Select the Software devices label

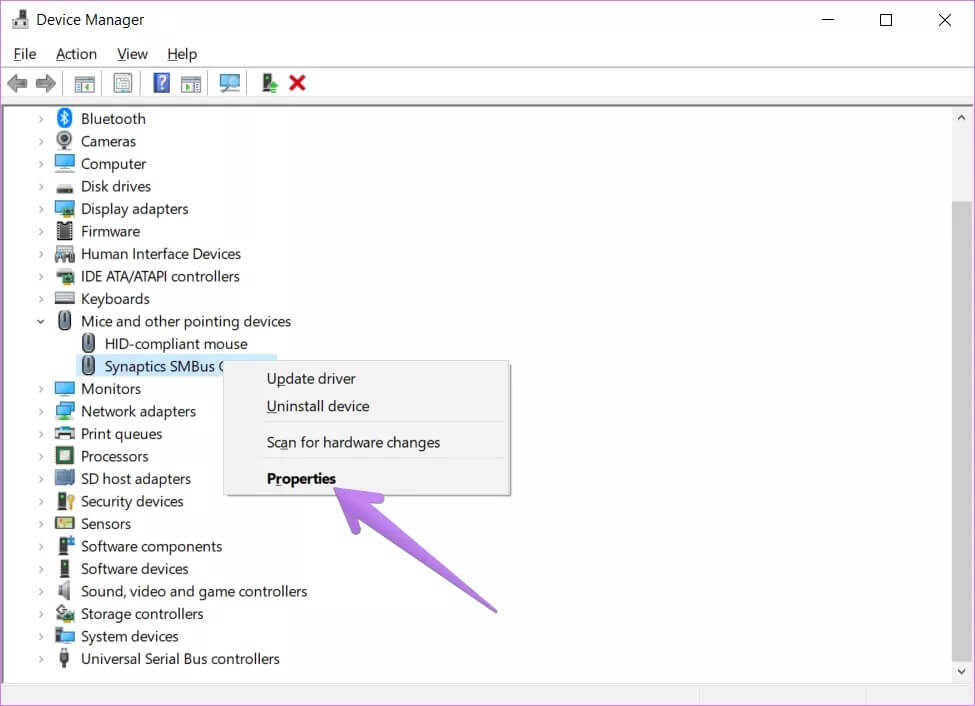(134, 569)
